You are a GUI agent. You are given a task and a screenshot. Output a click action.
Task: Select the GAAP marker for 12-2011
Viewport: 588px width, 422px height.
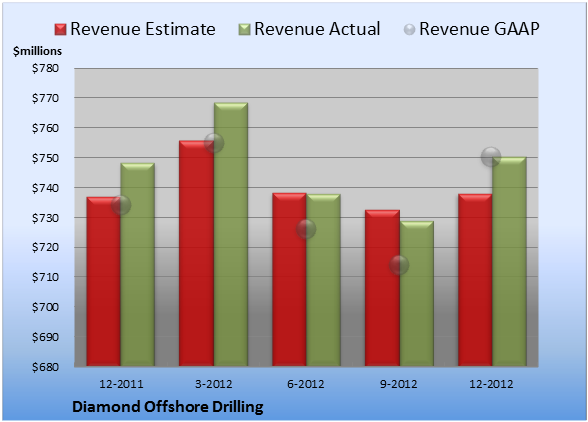(x=121, y=205)
